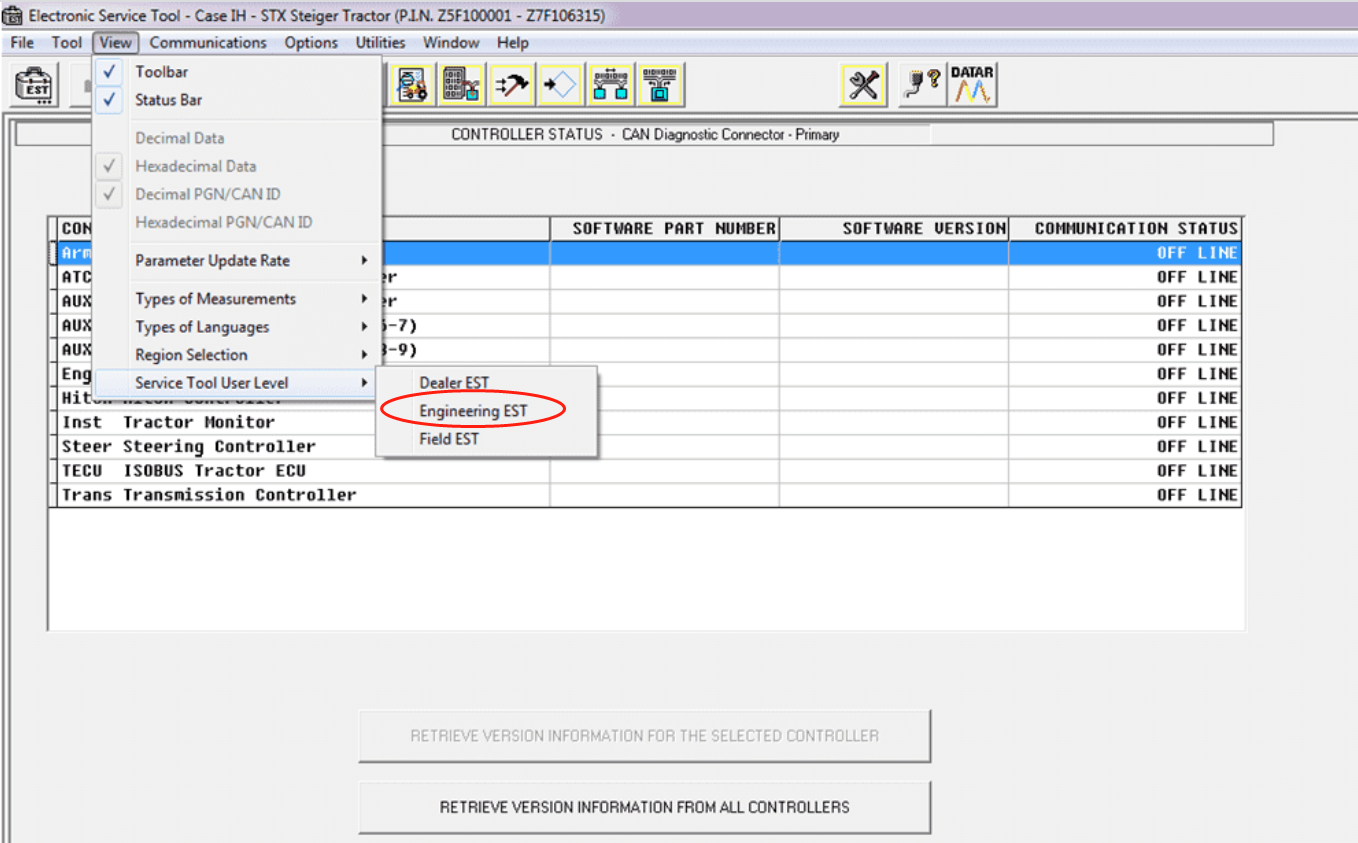The width and height of the screenshot is (1358, 843).
Task: Click the binary data download toolbar icon
Action: [661, 85]
